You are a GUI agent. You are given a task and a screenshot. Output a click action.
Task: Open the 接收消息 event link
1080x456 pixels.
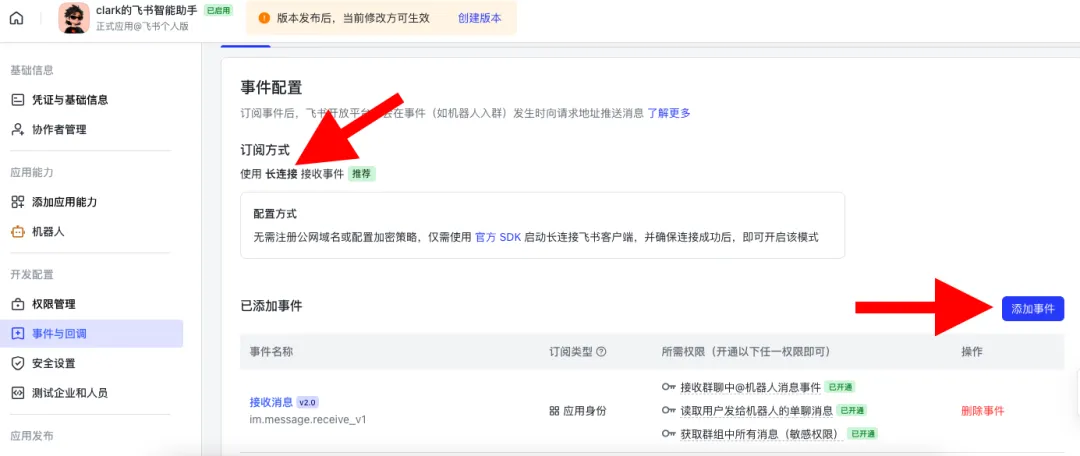coord(271,402)
